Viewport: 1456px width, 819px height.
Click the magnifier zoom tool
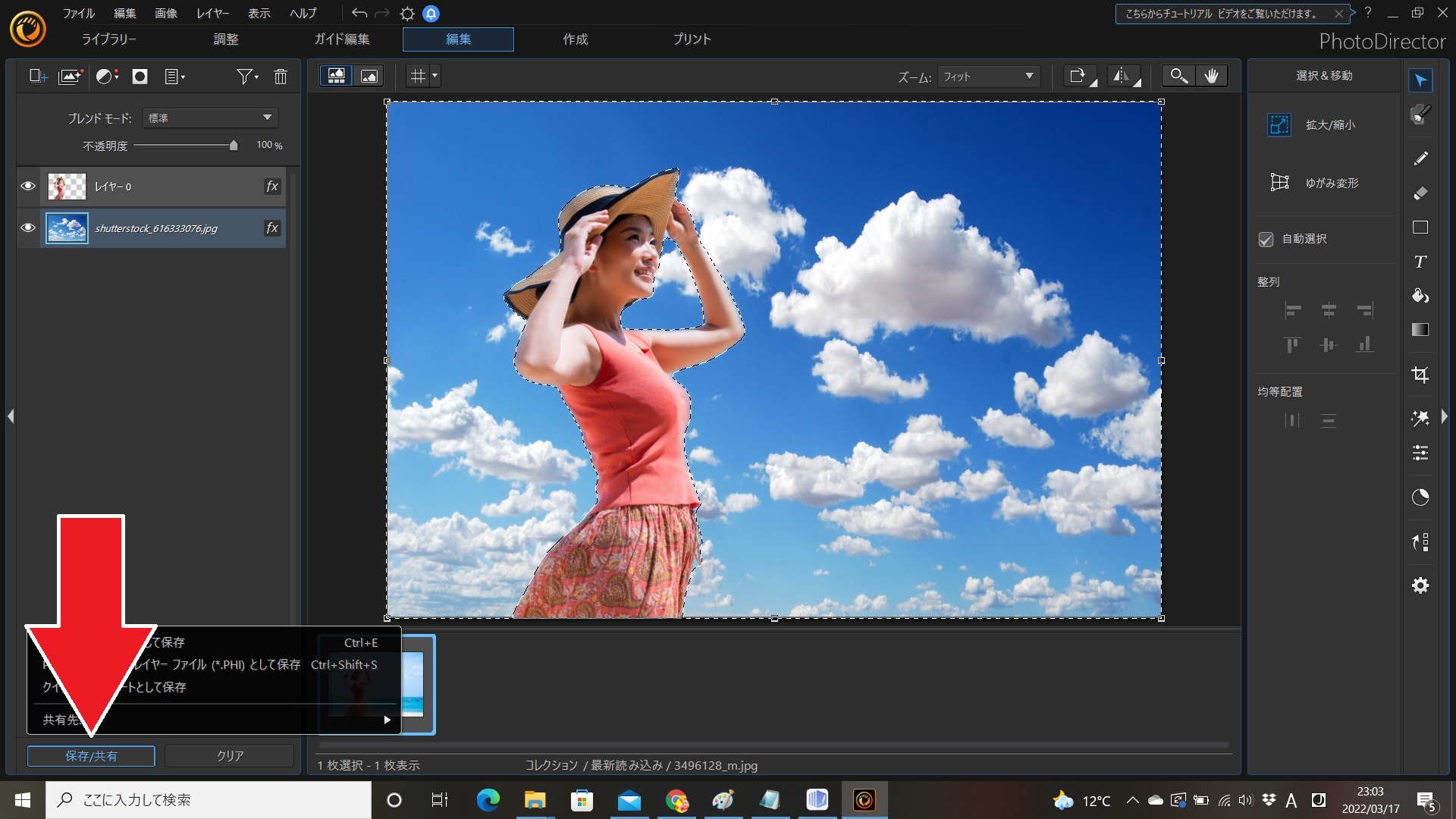(x=1178, y=76)
